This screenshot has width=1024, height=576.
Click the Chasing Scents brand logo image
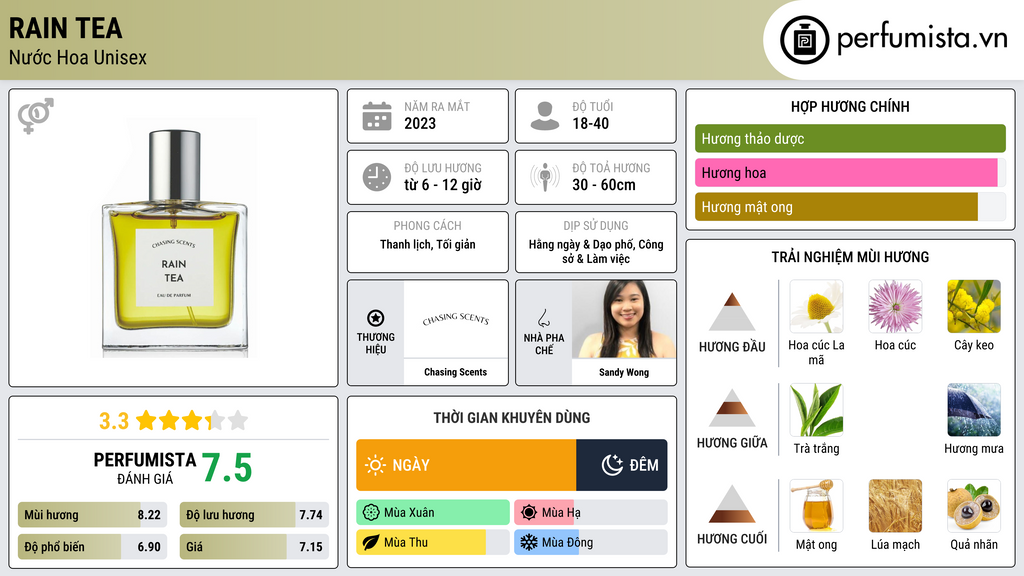456,319
